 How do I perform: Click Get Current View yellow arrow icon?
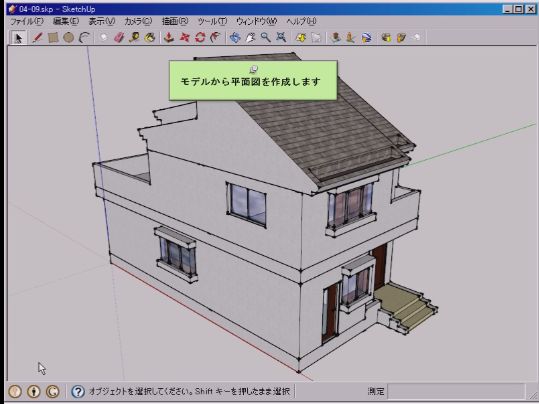pos(301,37)
